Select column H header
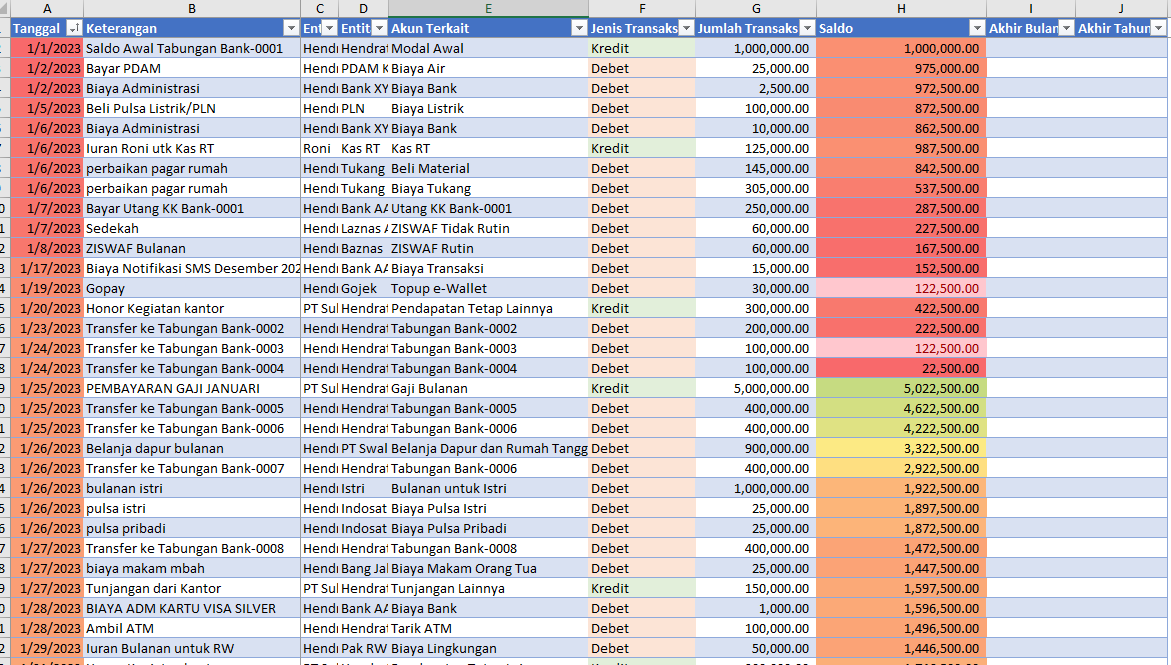 [901, 9]
